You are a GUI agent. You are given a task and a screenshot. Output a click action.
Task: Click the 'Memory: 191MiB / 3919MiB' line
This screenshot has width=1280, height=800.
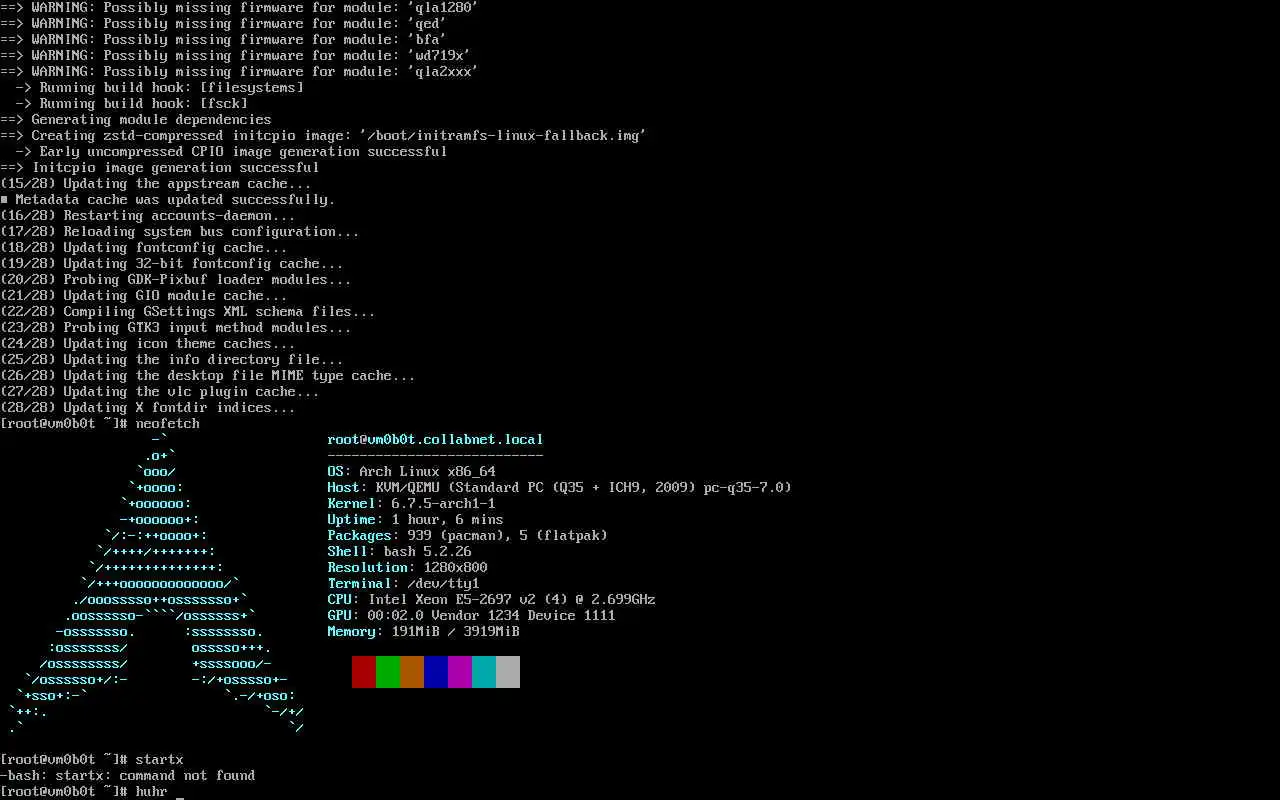pos(423,632)
